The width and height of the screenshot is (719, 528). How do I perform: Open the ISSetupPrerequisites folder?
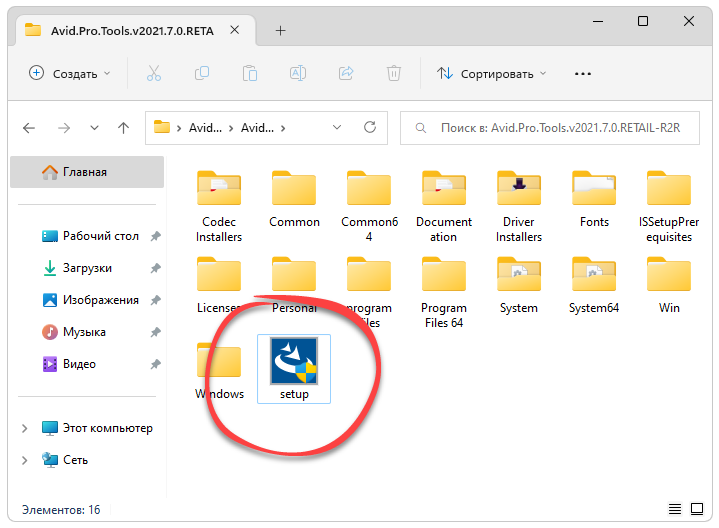(x=669, y=206)
